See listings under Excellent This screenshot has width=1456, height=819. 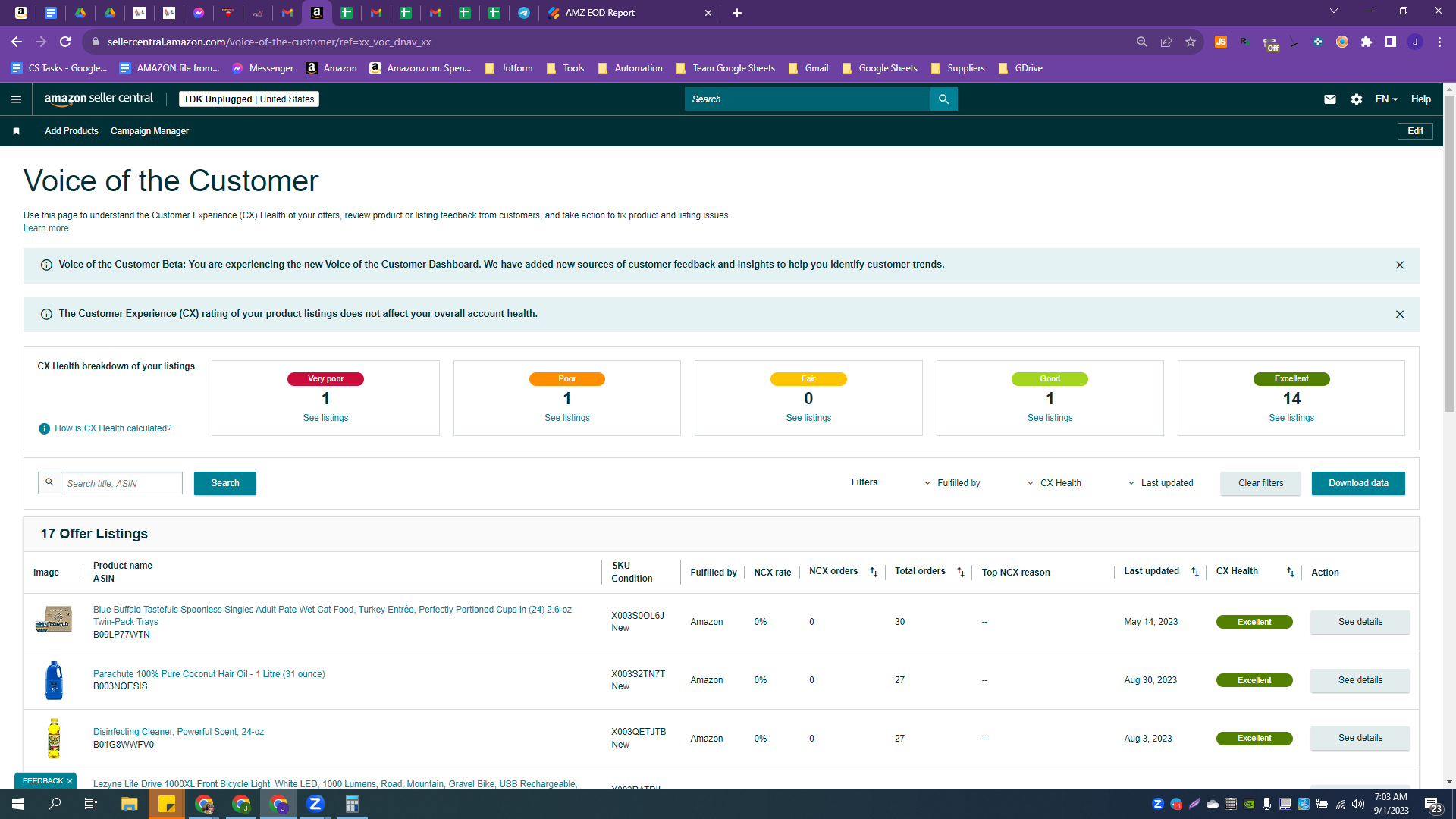point(1292,418)
